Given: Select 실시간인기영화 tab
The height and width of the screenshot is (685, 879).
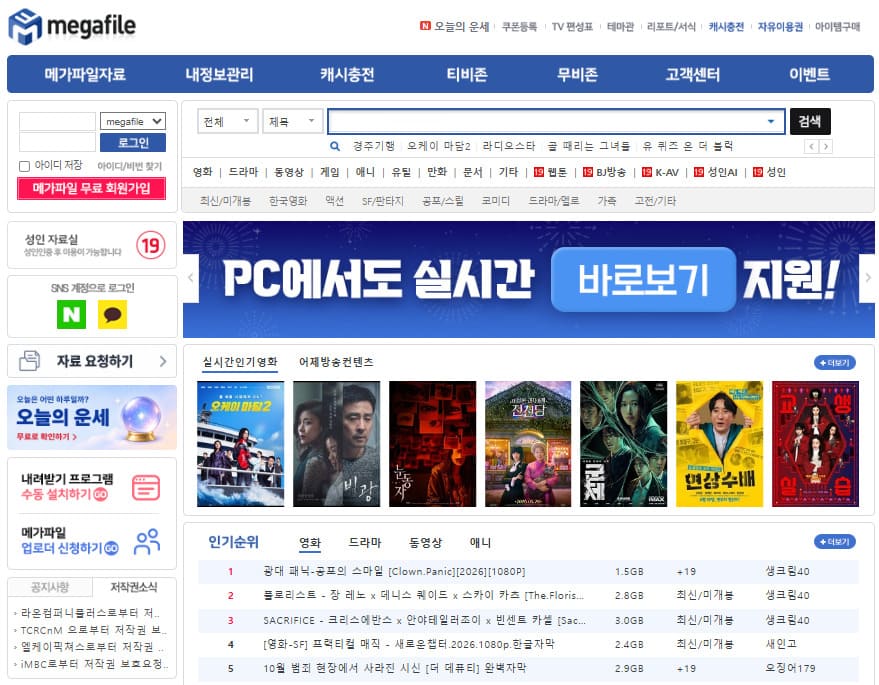Looking at the screenshot, I should pyautogui.click(x=240, y=362).
